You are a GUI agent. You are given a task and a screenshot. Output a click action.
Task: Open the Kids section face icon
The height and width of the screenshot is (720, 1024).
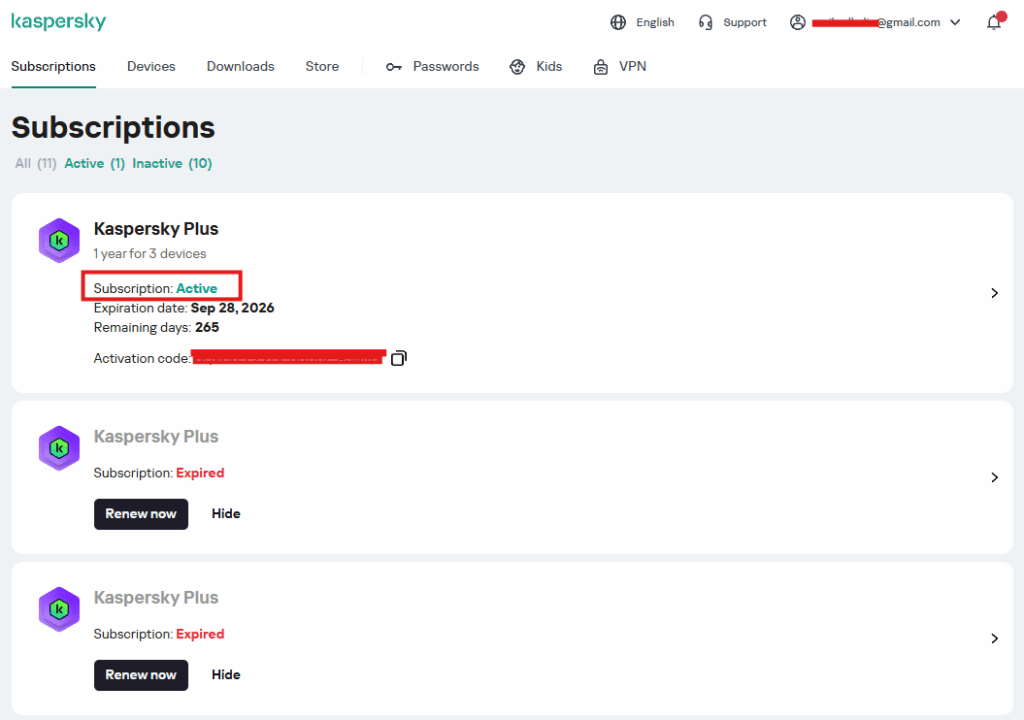(517, 67)
